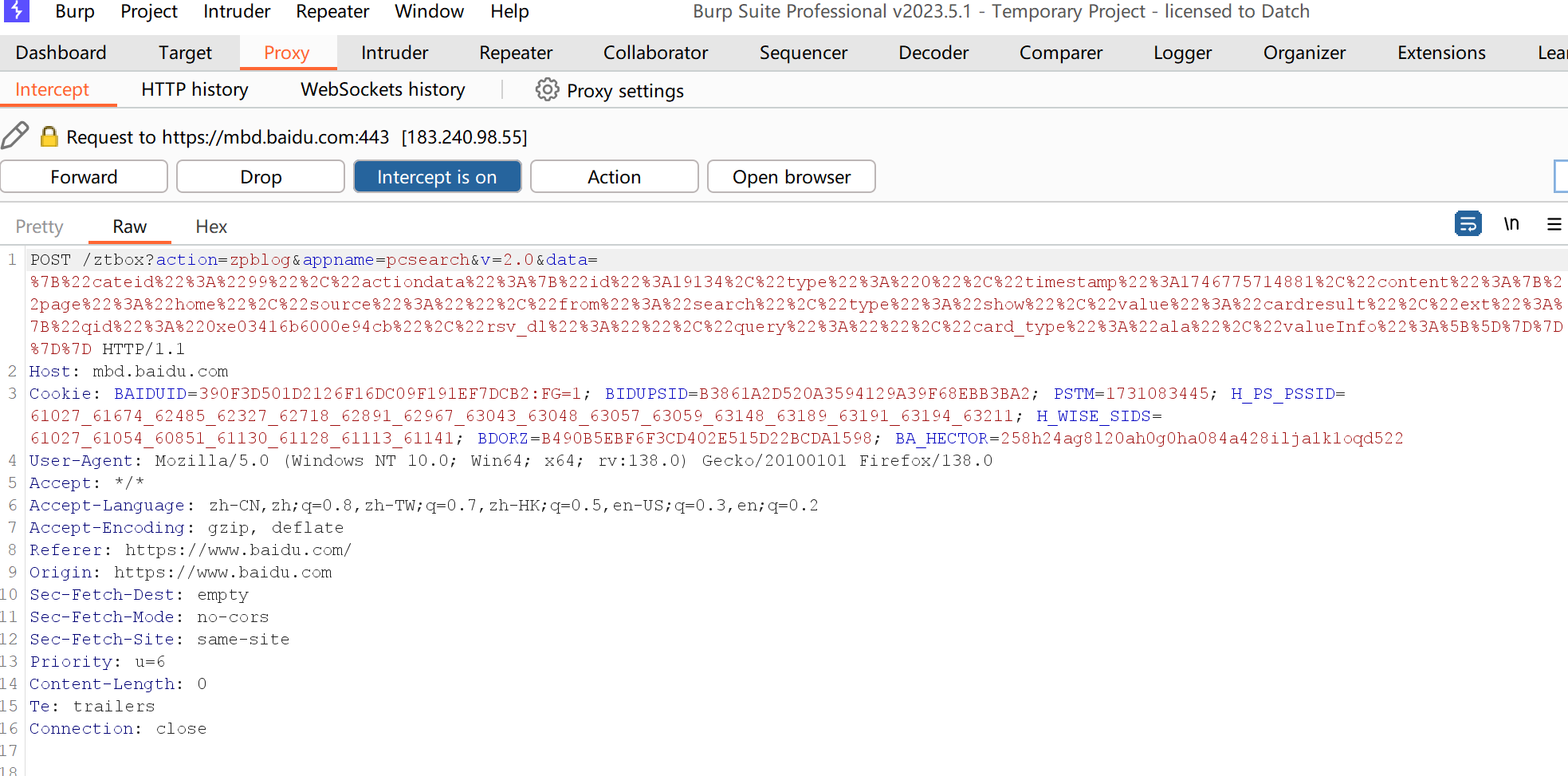
Task: Select the Proxy tab
Action: click(286, 53)
